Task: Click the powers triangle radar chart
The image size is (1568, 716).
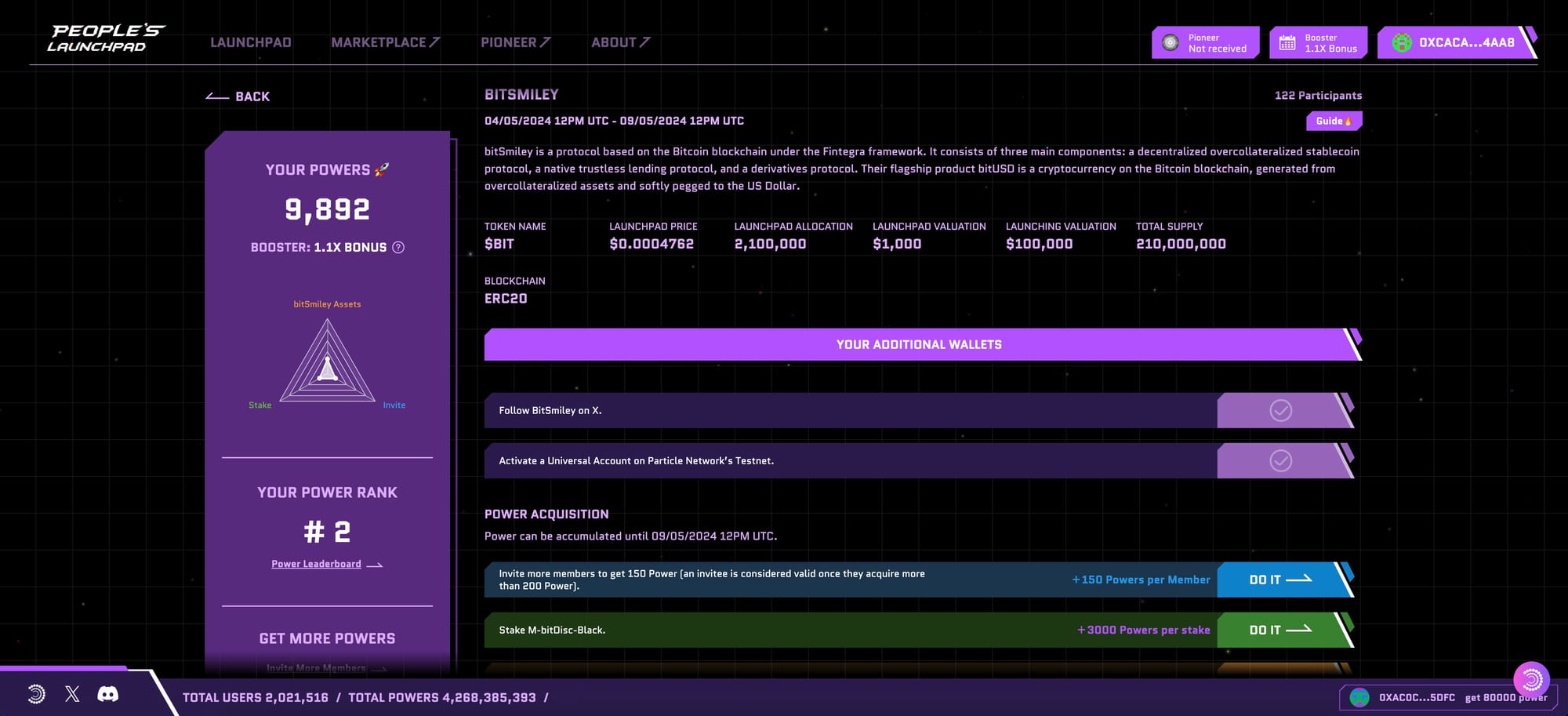Action: [x=328, y=361]
